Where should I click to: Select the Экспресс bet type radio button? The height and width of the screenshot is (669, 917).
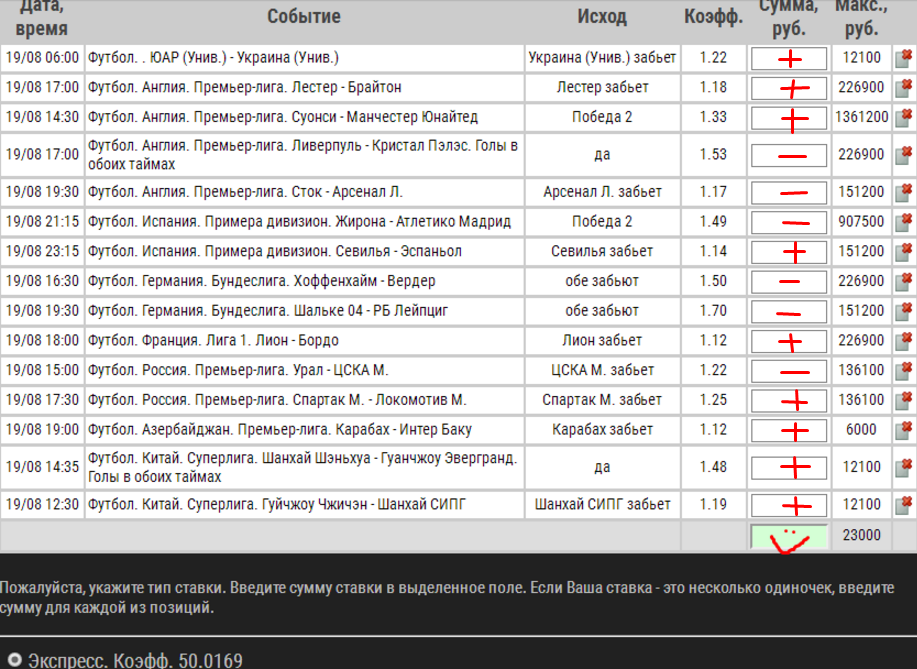14,660
